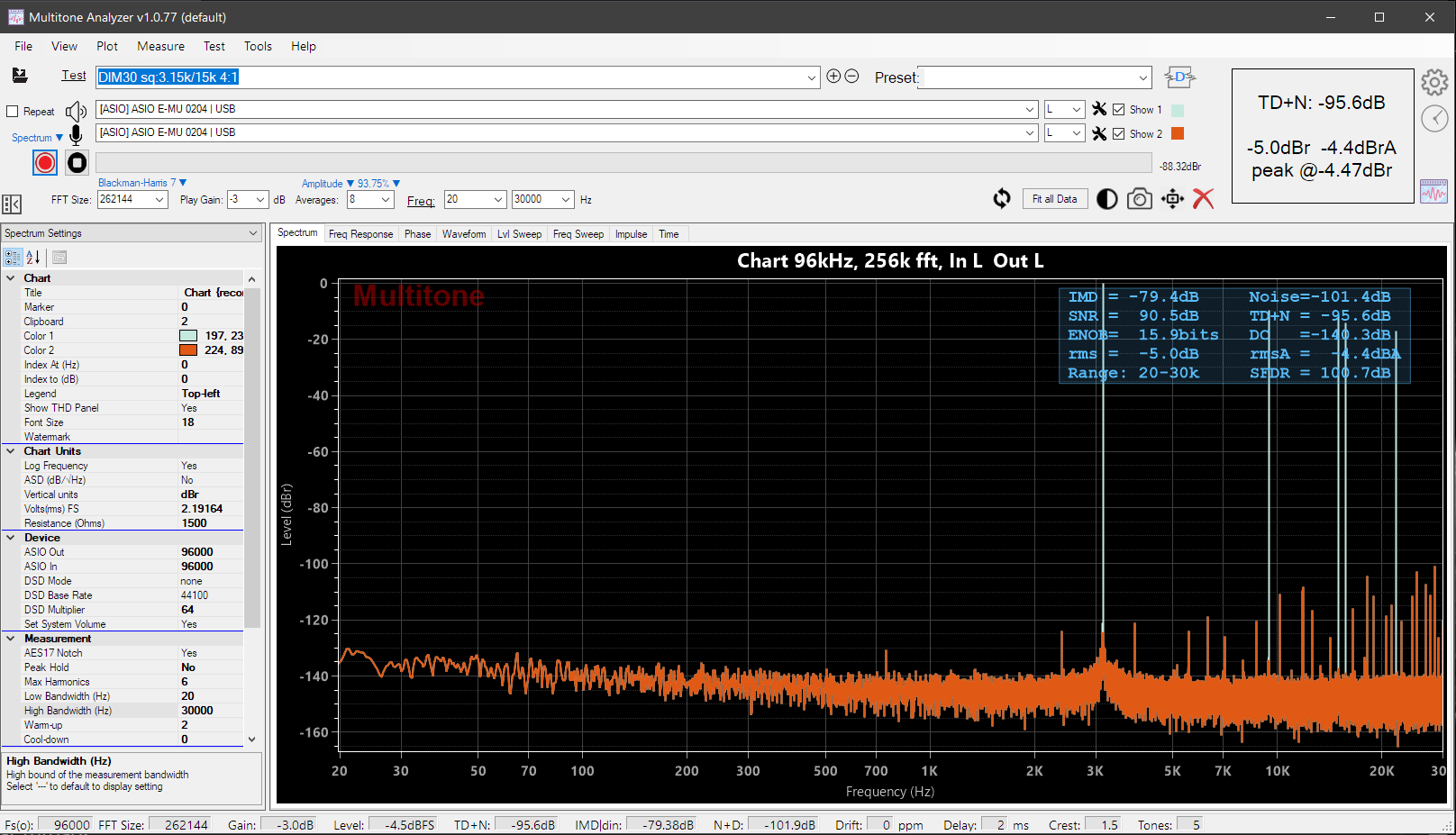
Task: Open the 30000 Hz upper frequency dropdown
Action: [x=566, y=200]
